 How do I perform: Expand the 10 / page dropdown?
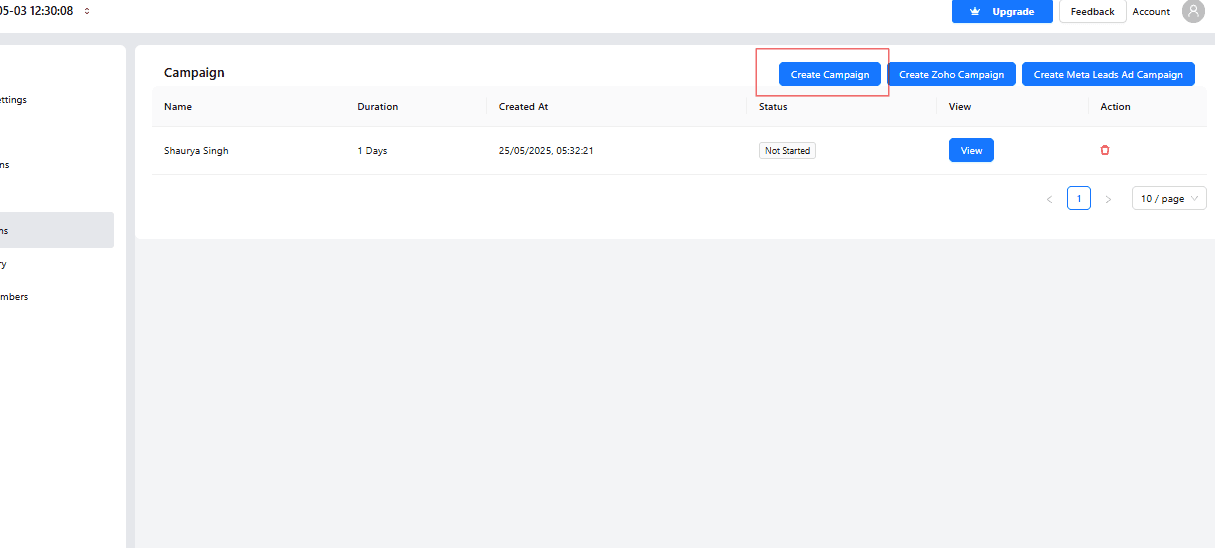(x=1169, y=199)
